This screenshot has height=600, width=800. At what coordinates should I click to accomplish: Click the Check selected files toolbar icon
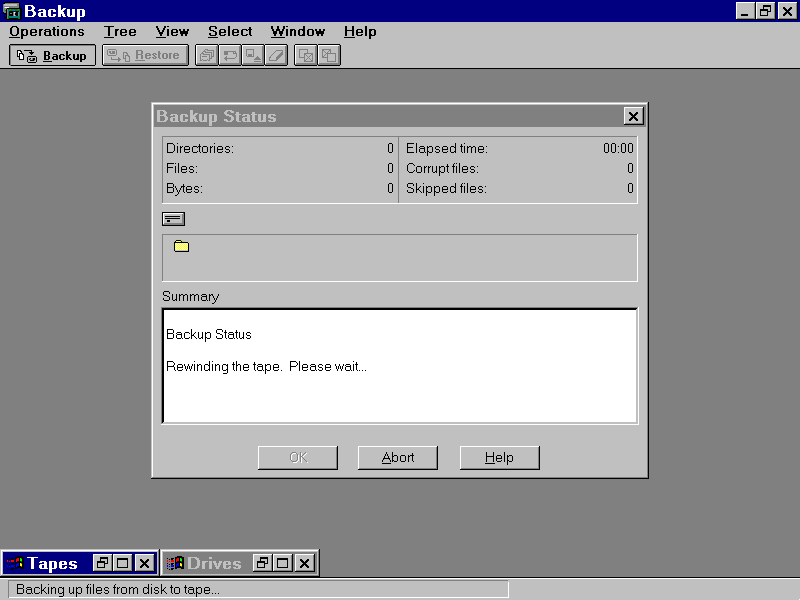point(306,56)
